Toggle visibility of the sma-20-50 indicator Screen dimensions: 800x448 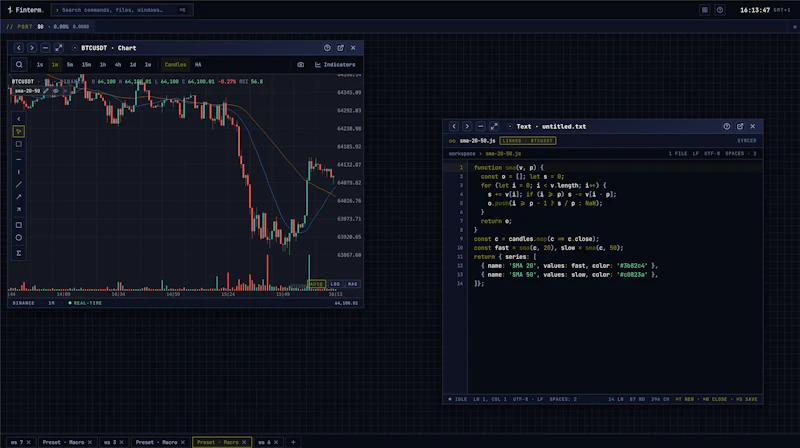tap(56, 91)
